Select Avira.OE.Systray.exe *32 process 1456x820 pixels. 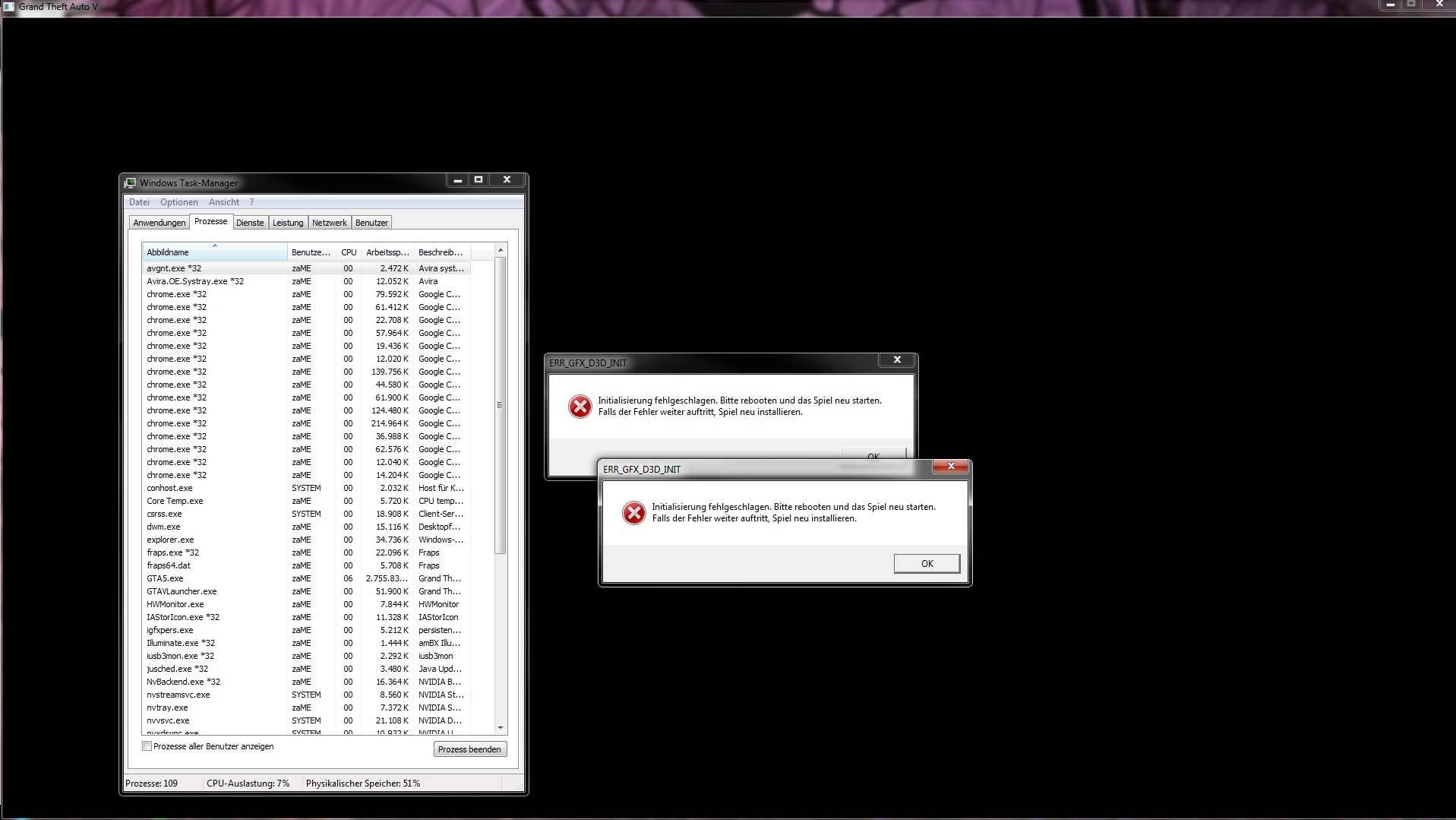[306, 281]
